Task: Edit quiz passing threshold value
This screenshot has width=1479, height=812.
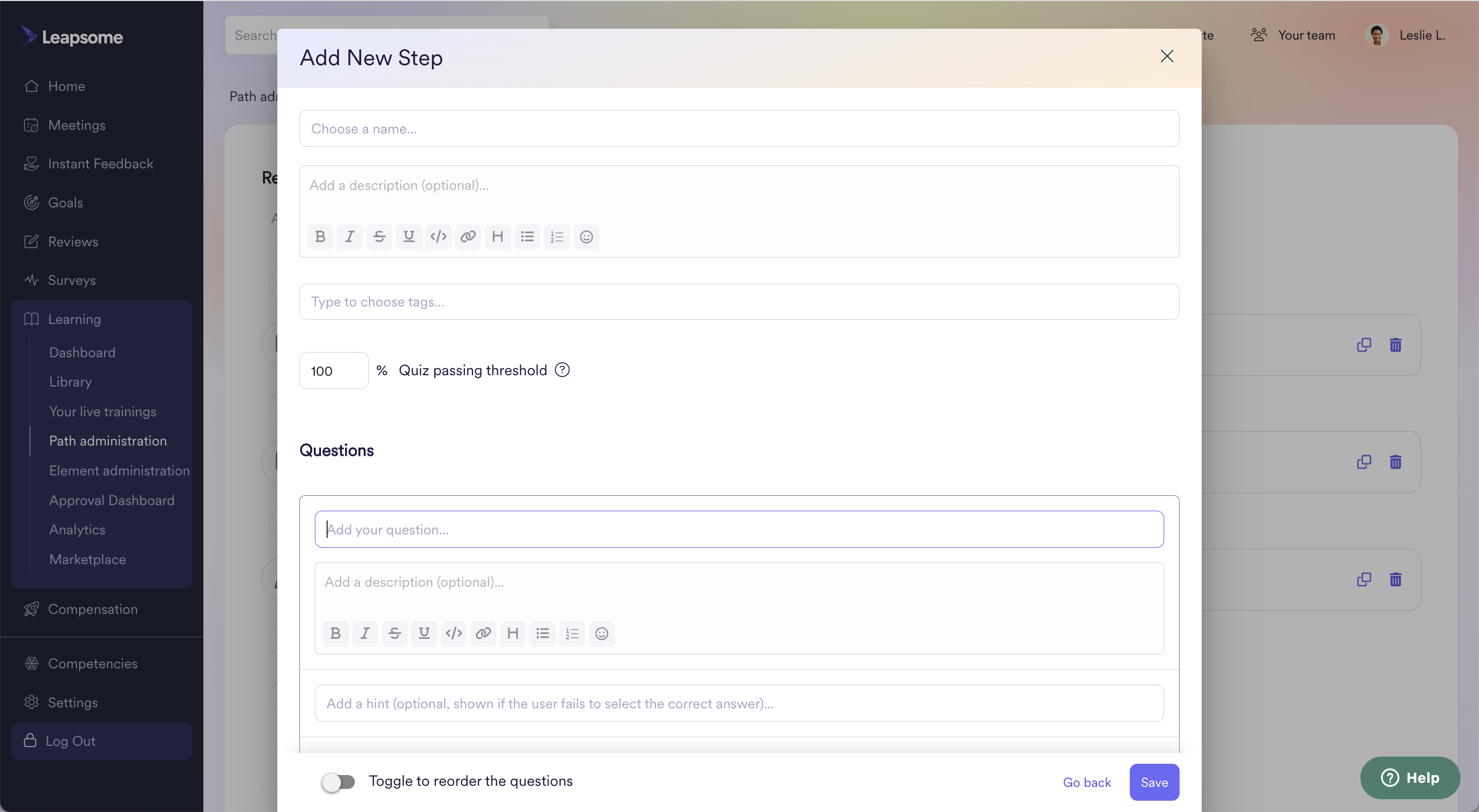Action: pos(334,371)
